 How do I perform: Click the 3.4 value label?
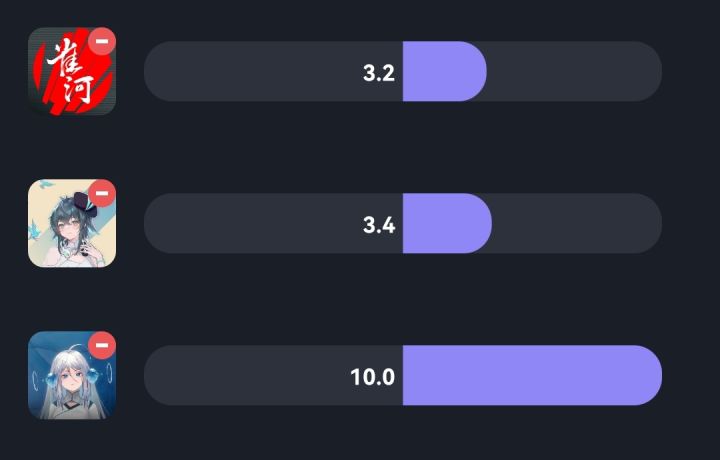point(379,224)
